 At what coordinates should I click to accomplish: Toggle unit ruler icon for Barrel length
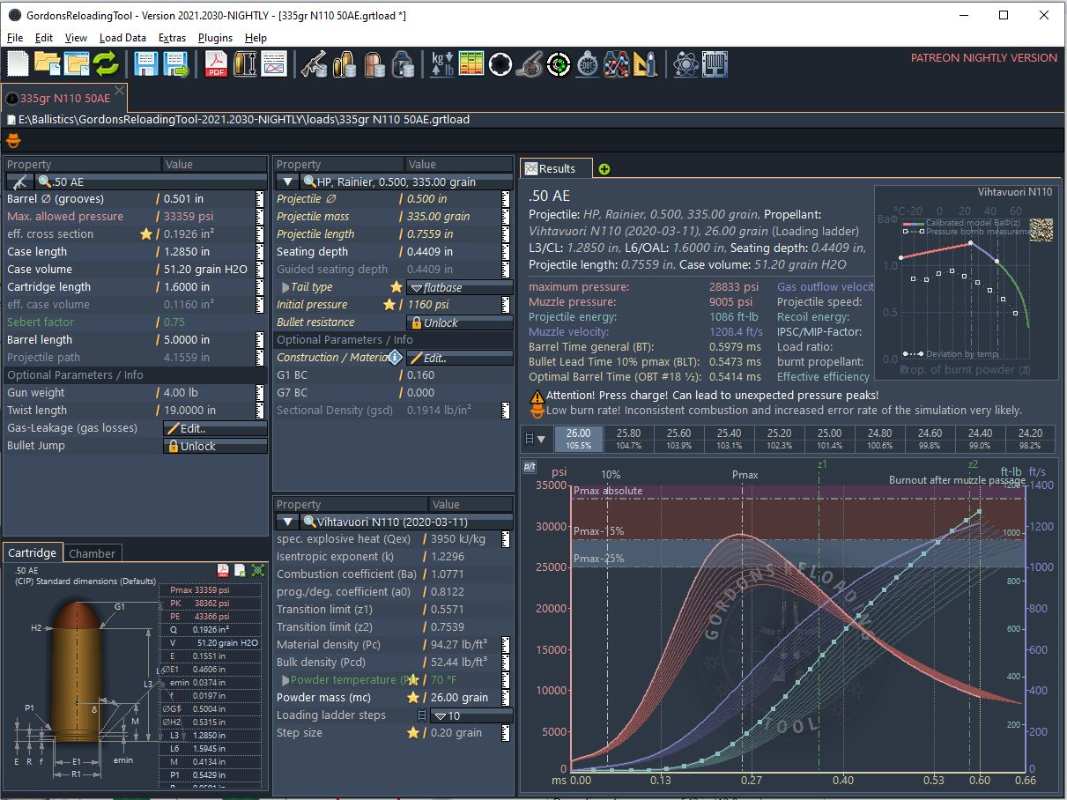(x=259, y=339)
